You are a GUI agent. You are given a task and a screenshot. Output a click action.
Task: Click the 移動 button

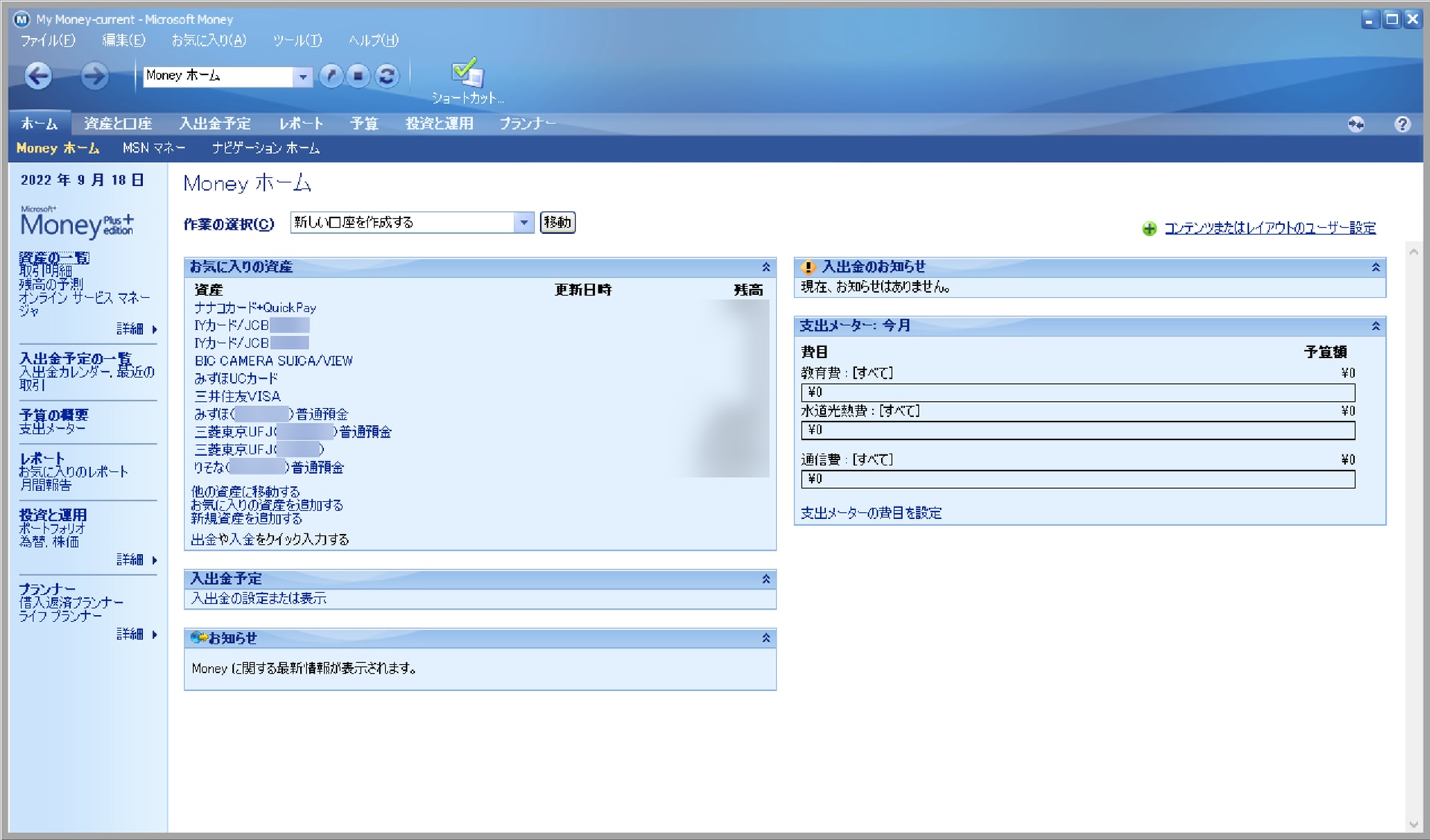click(557, 223)
